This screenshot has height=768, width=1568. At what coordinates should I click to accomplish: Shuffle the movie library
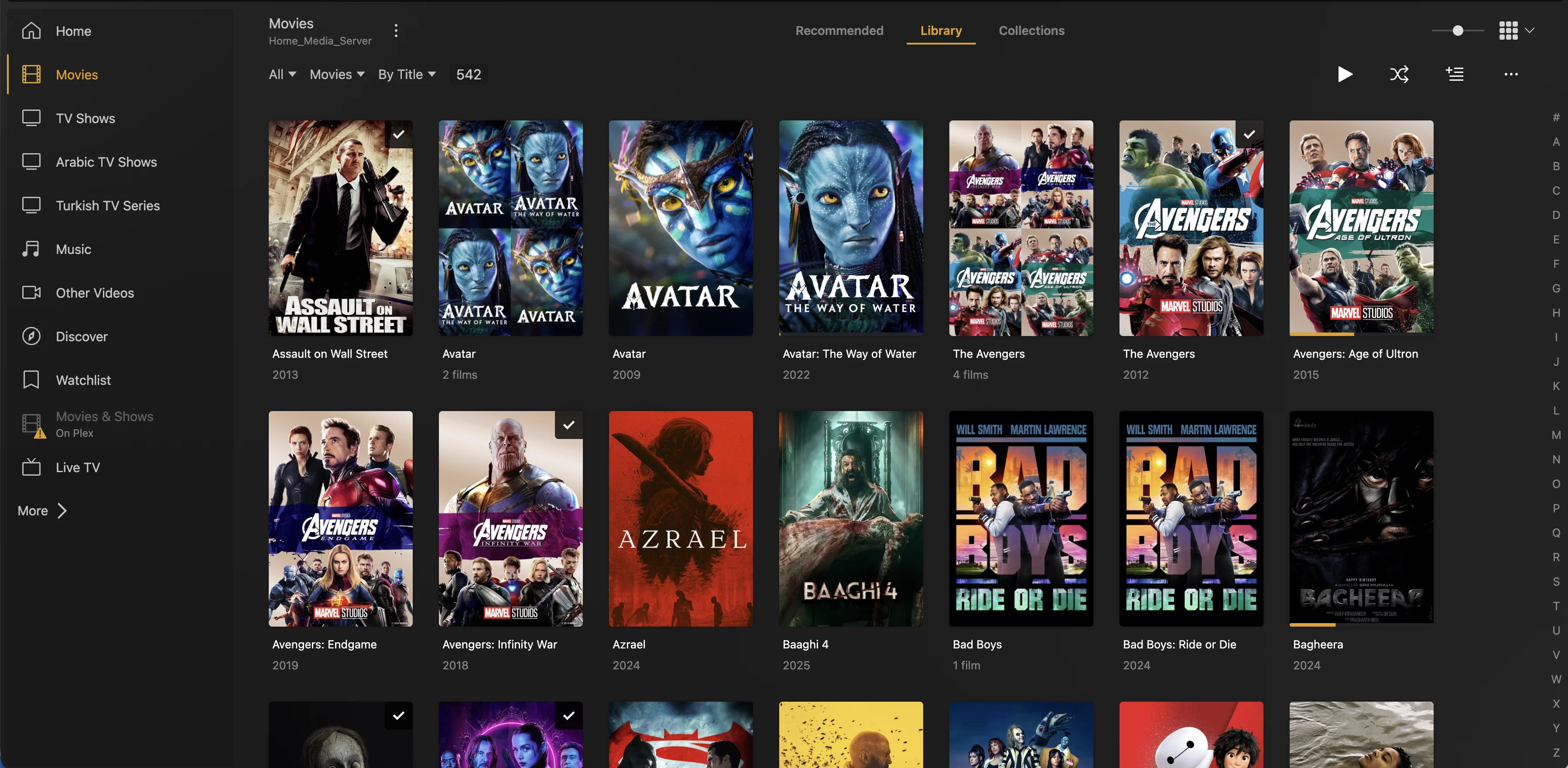1400,74
